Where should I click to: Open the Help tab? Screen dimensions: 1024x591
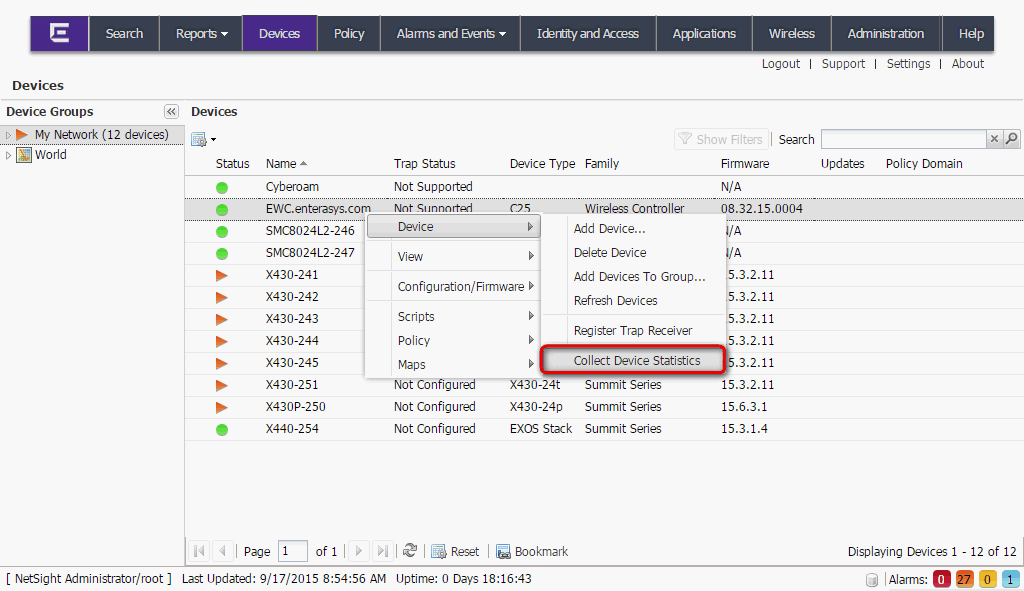[970, 33]
